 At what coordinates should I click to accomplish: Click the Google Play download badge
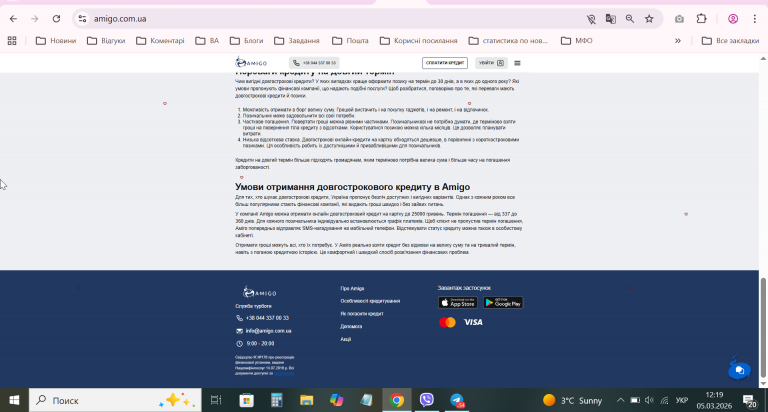503,303
